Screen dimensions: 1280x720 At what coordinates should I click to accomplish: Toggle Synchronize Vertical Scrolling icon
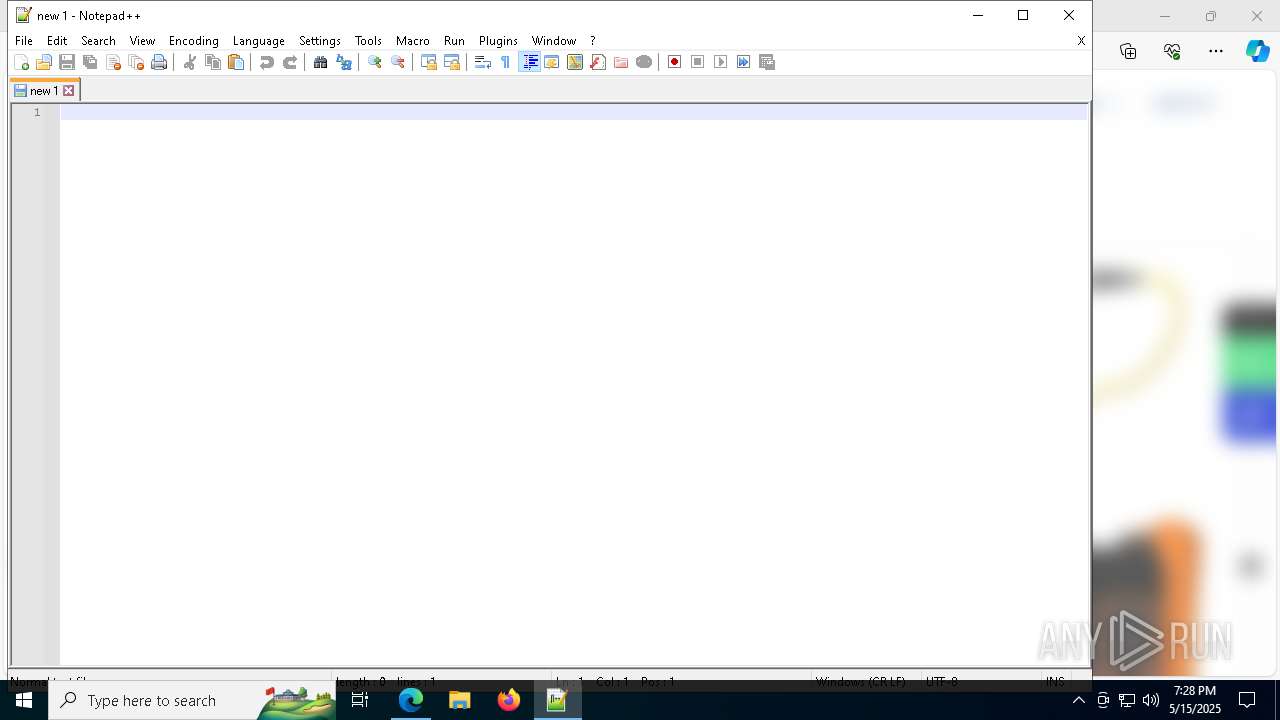(x=429, y=62)
